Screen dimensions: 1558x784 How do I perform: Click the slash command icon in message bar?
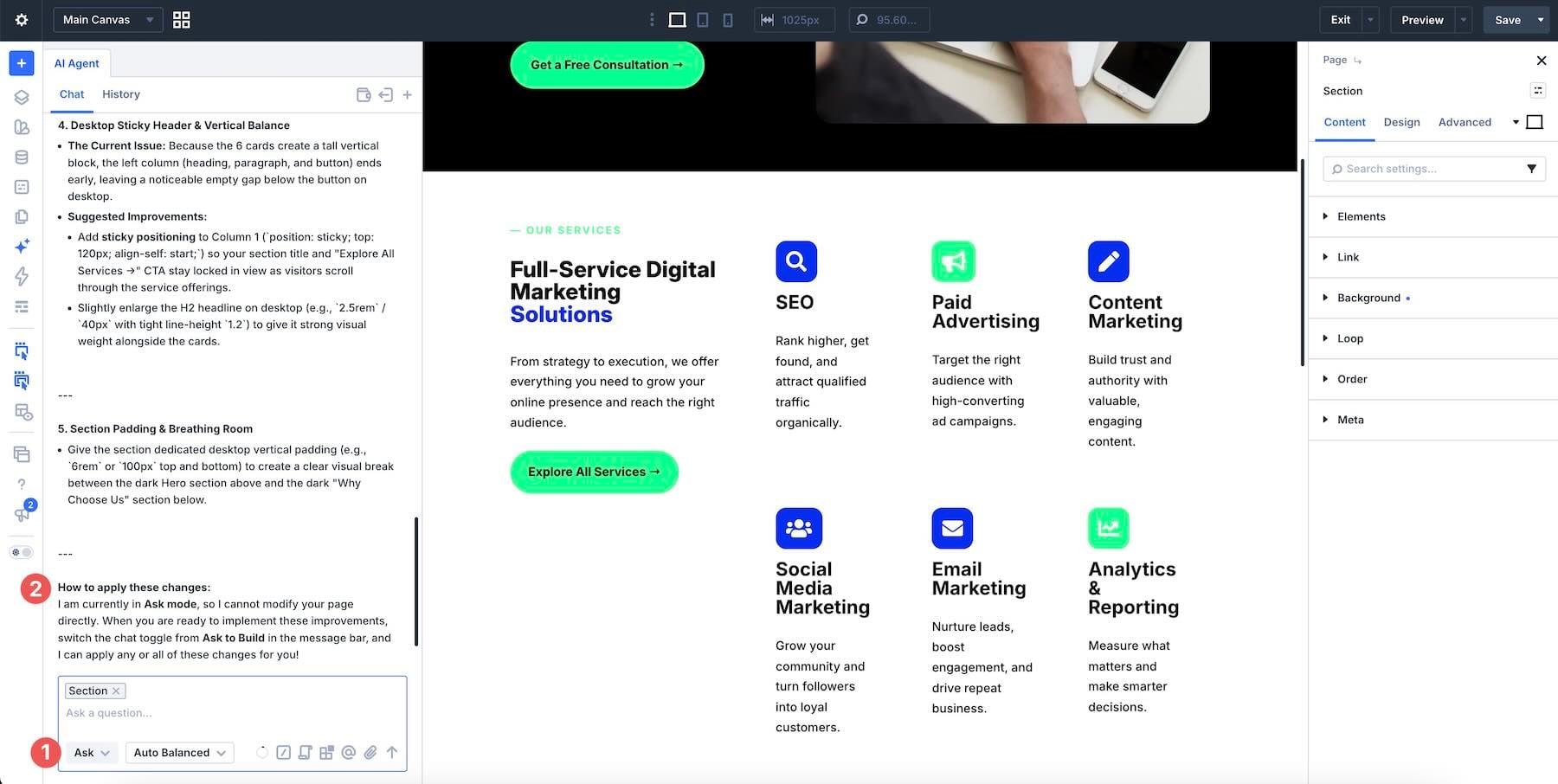tap(283, 753)
